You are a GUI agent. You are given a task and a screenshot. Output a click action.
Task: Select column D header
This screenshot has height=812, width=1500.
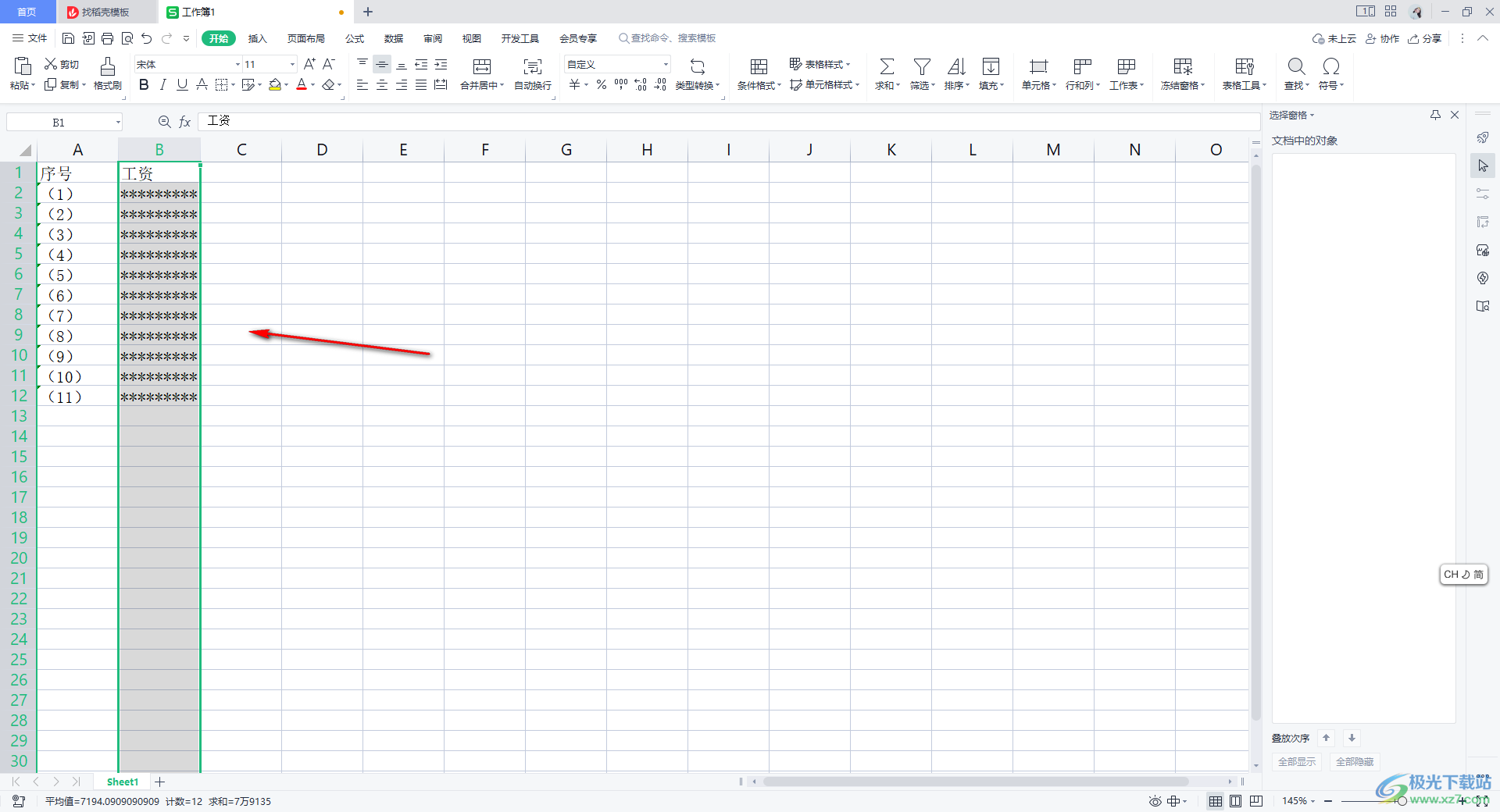pyautogui.click(x=322, y=150)
